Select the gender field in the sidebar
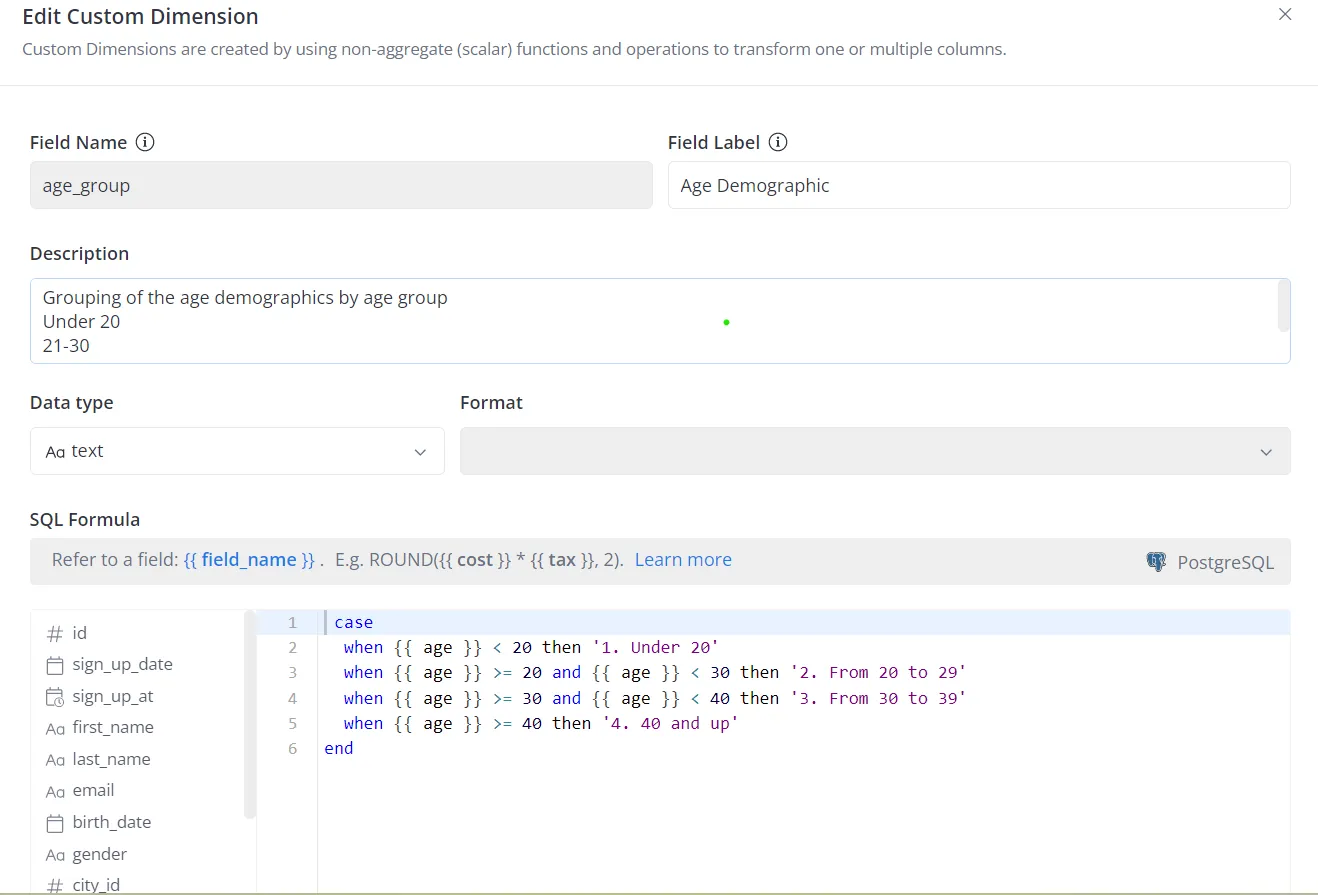 pos(100,854)
